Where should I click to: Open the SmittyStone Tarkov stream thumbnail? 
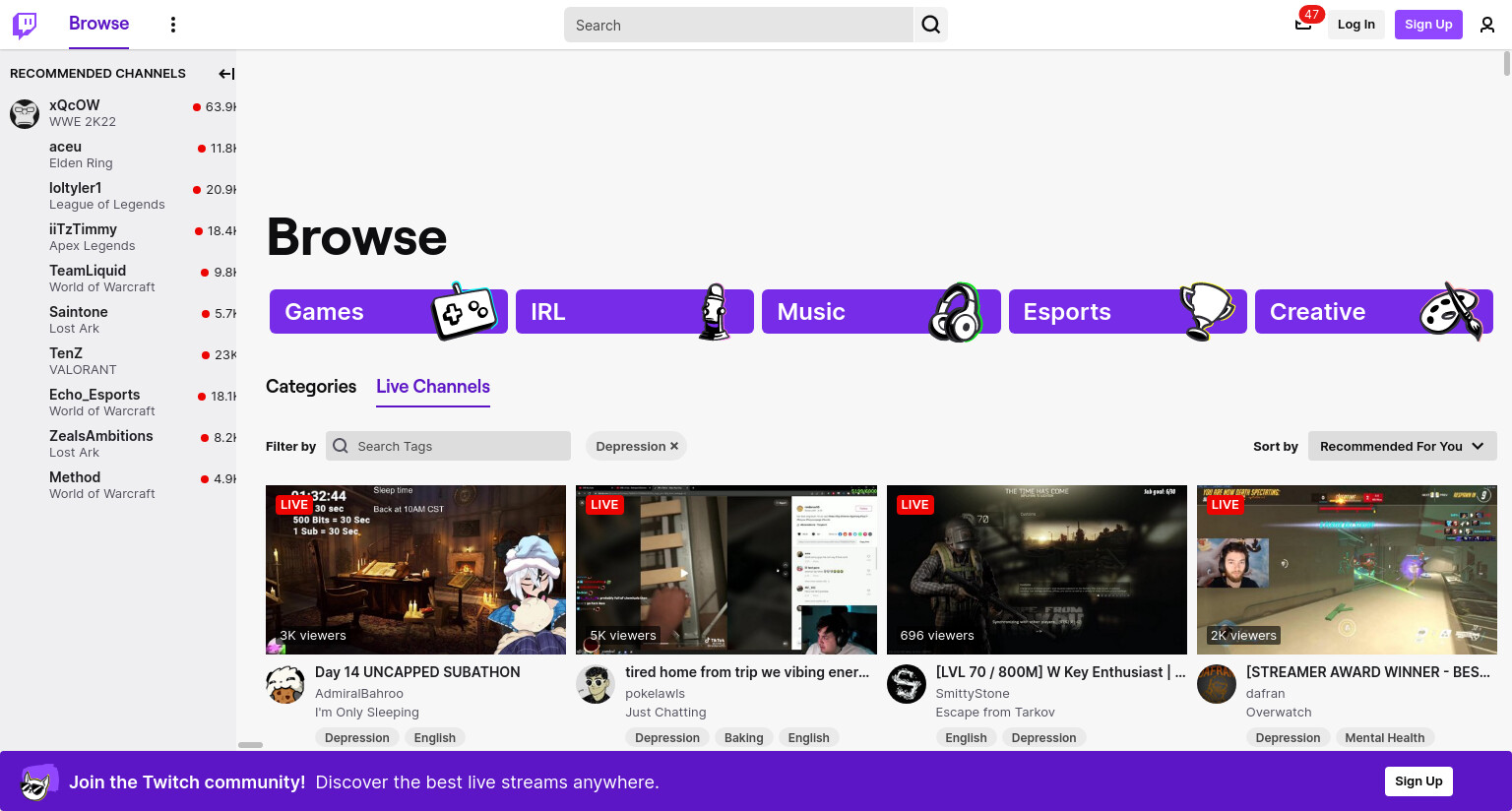click(x=1037, y=570)
